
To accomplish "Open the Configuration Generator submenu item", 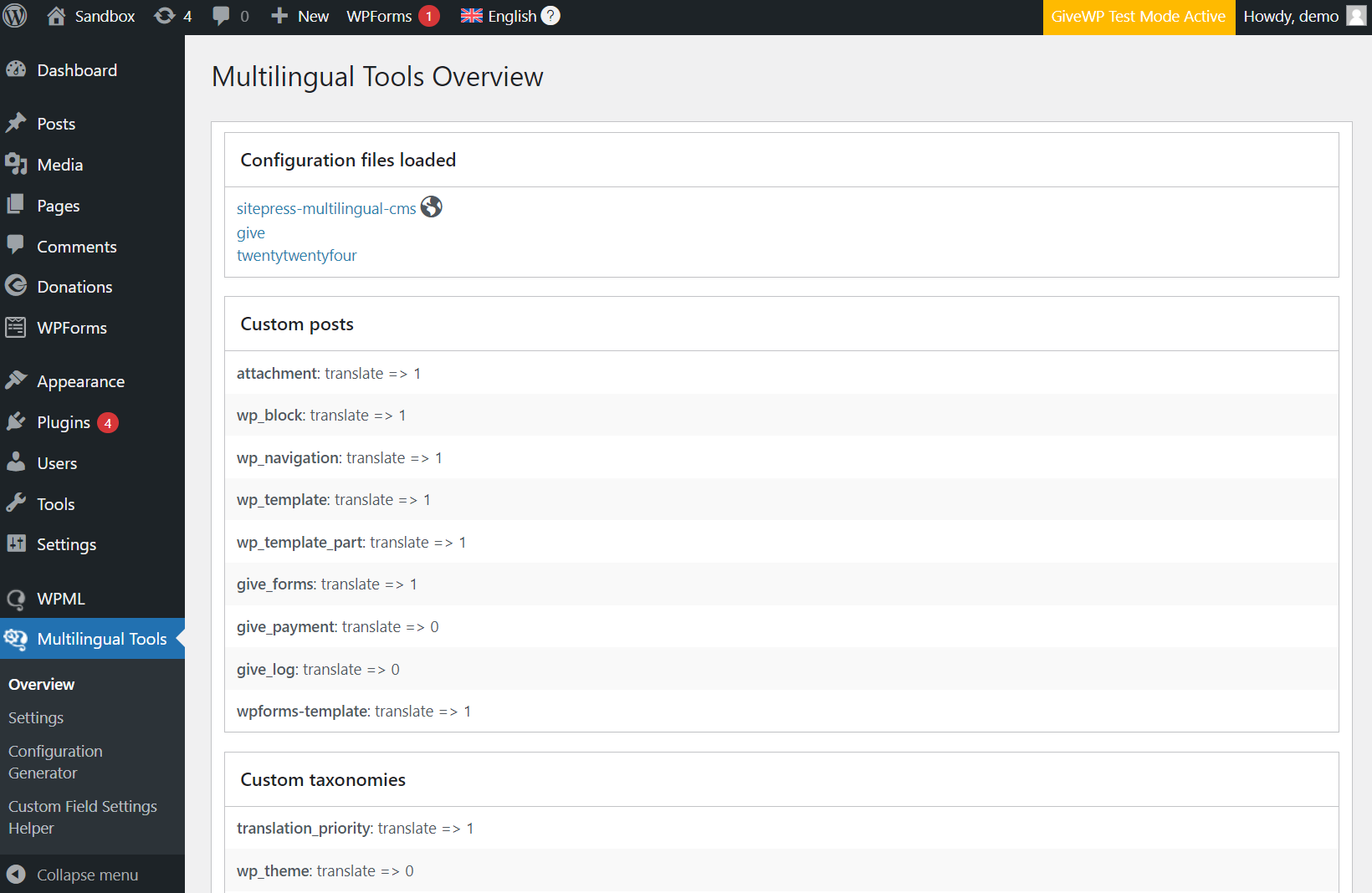I will [55, 762].
